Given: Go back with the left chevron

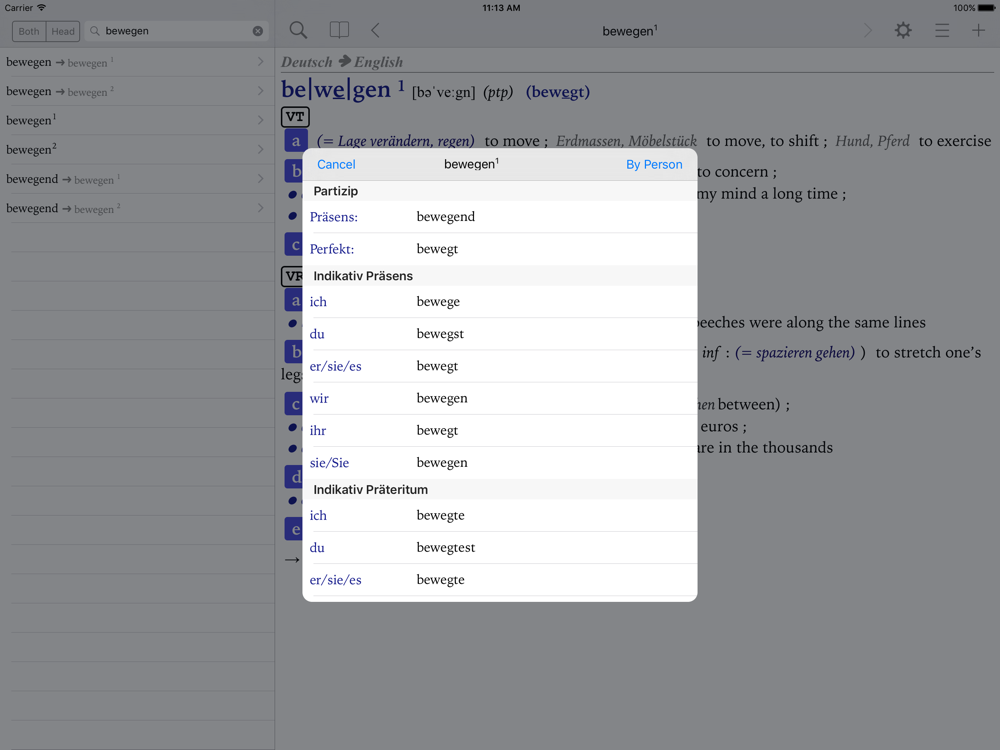Looking at the screenshot, I should (375, 30).
